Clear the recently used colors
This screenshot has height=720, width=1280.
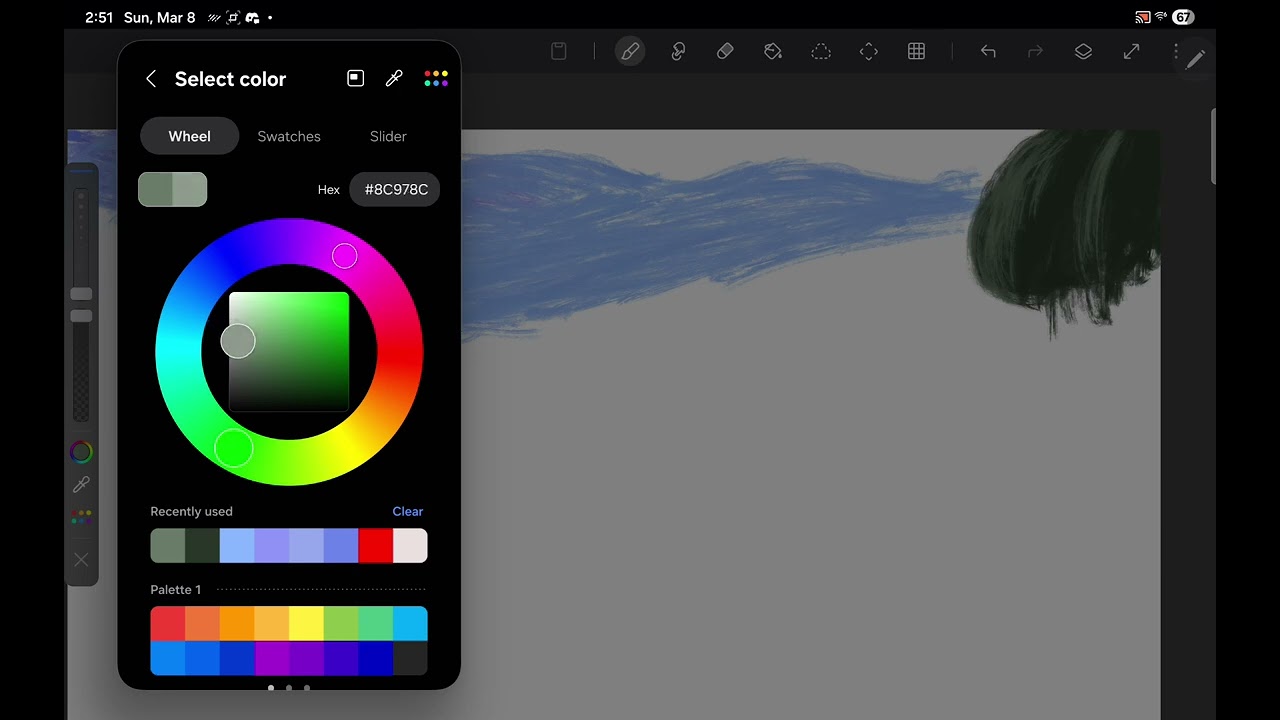[x=407, y=511]
